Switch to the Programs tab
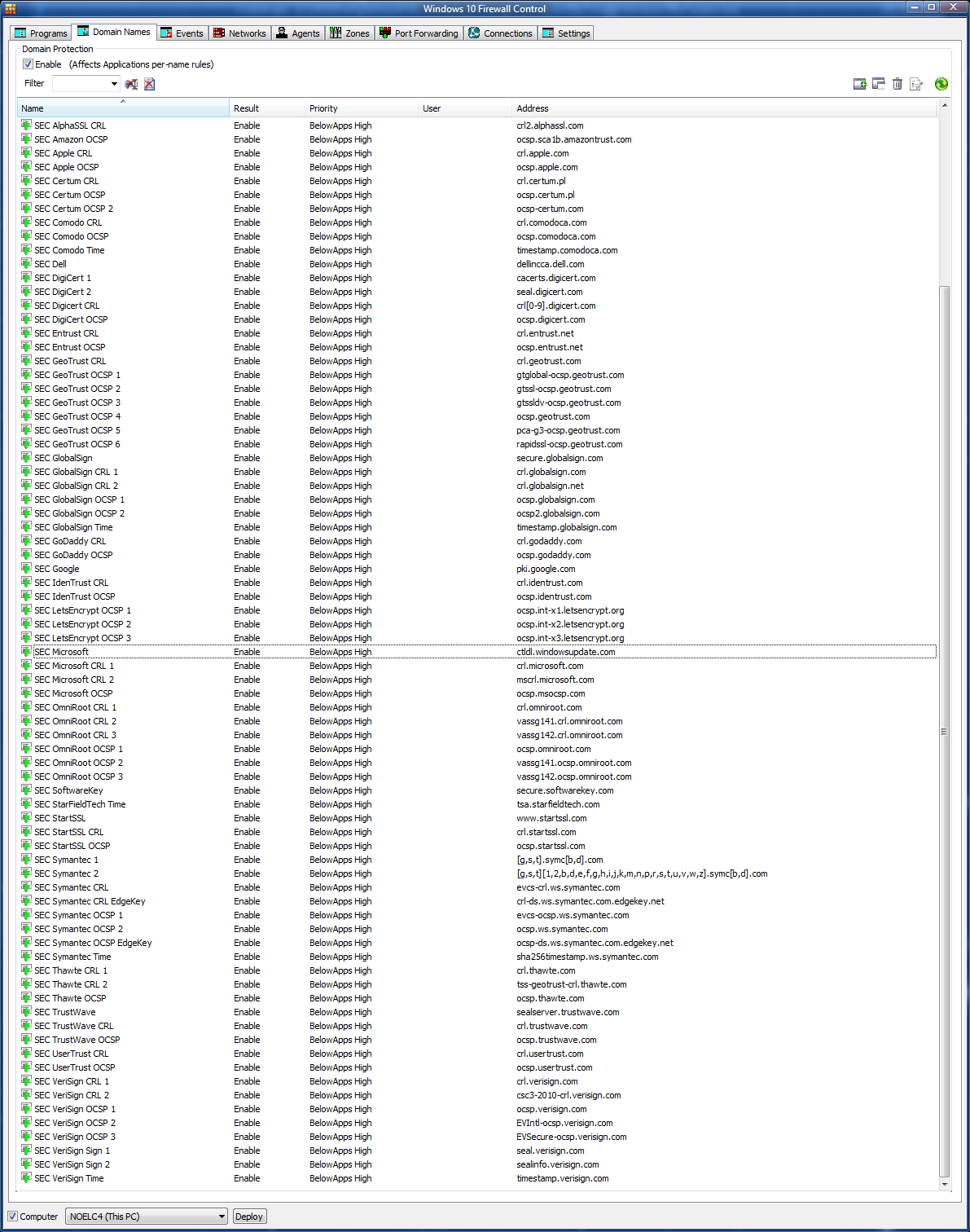The image size is (970, 1232). point(41,33)
